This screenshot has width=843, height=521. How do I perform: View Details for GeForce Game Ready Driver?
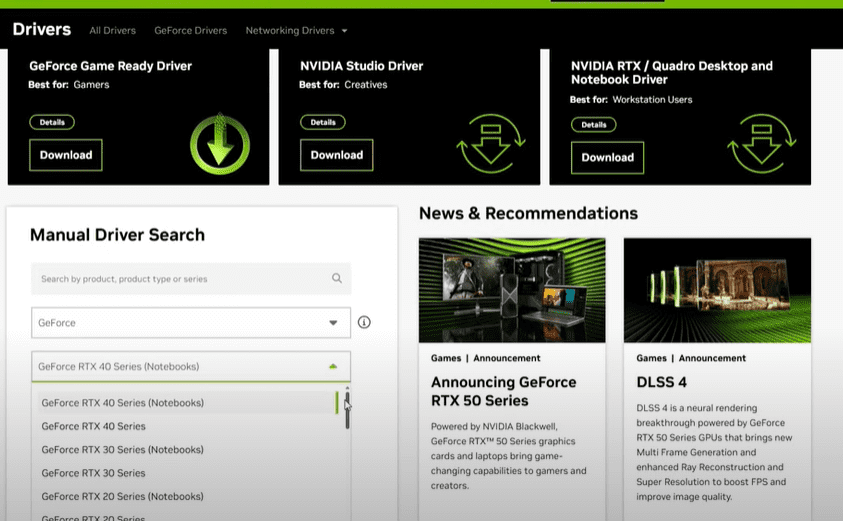coord(52,122)
